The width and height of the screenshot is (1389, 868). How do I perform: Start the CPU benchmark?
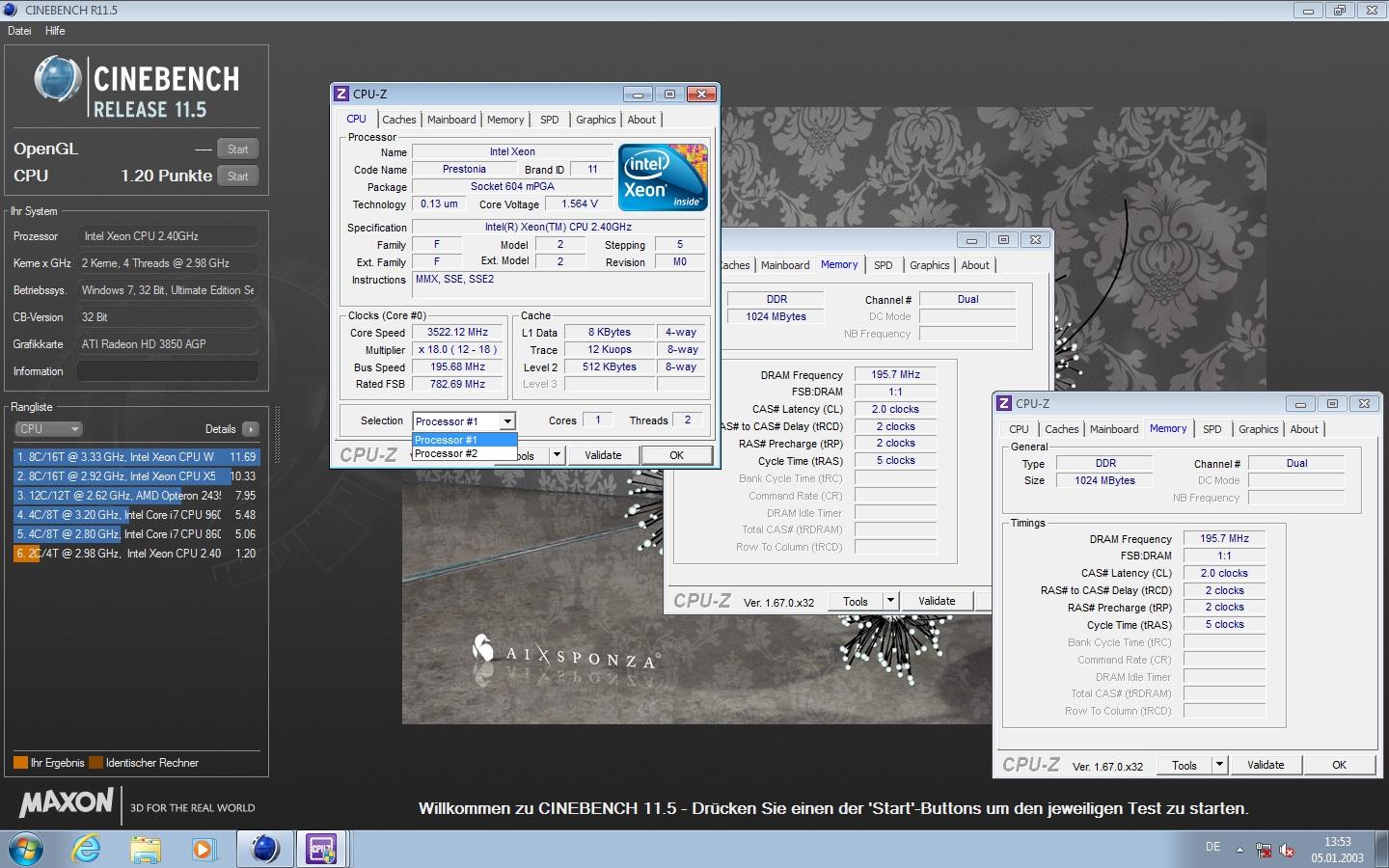pyautogui.click(x=237, y=176)
